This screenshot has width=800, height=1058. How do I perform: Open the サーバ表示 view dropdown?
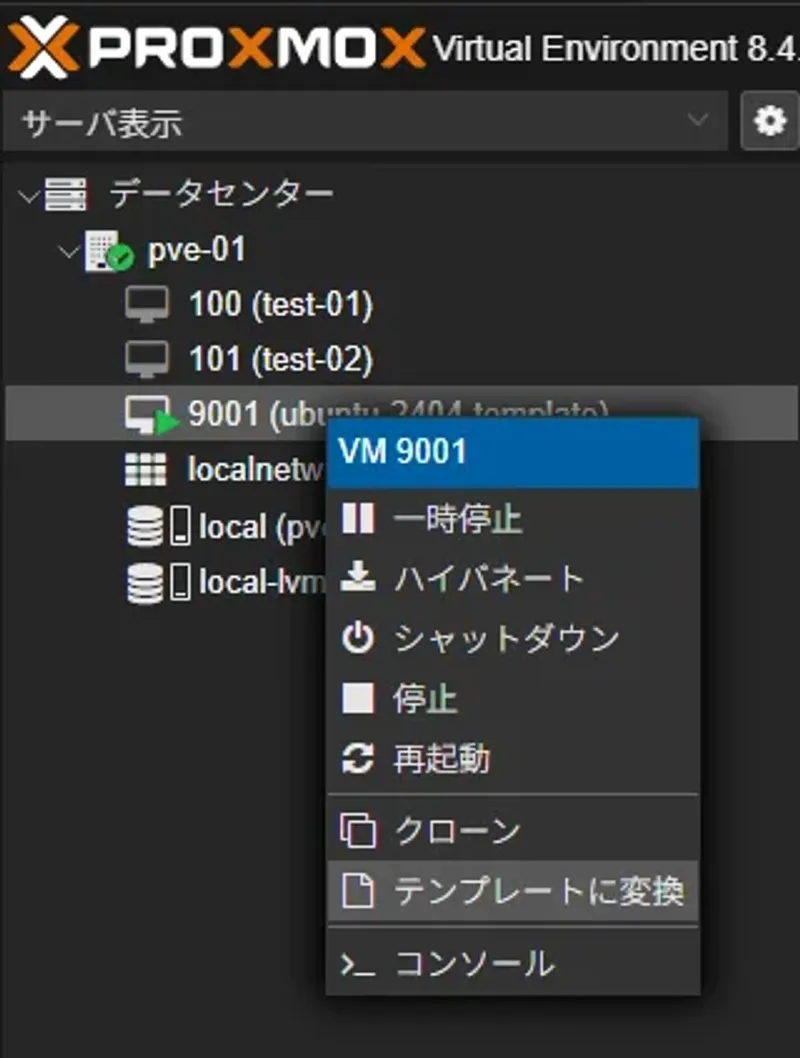pyautogui.click(x=366, y=121)
